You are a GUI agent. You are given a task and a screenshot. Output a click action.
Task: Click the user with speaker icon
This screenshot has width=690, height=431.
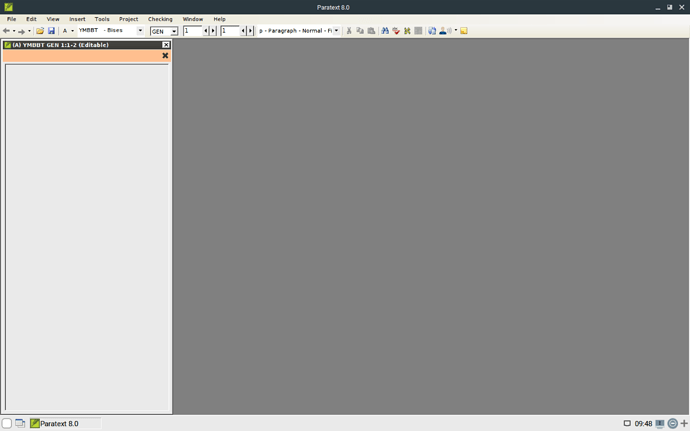coord(445,31)
